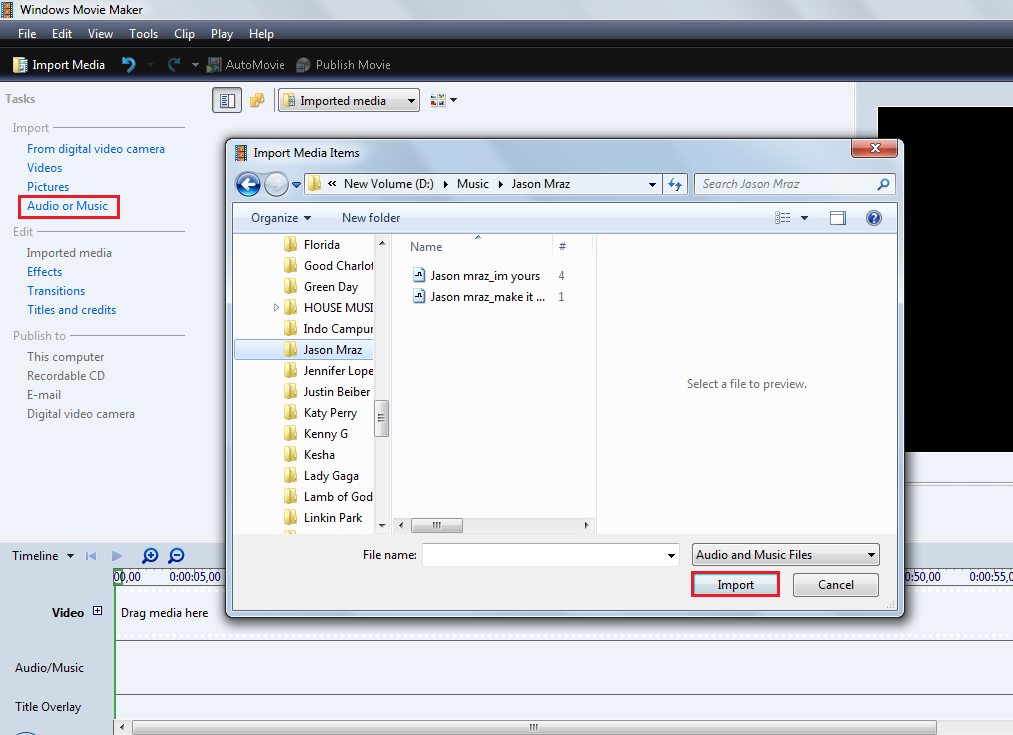Click the Redo arrow icon
This screenshot has height=735, width=1013.
[x=174, y=65]
